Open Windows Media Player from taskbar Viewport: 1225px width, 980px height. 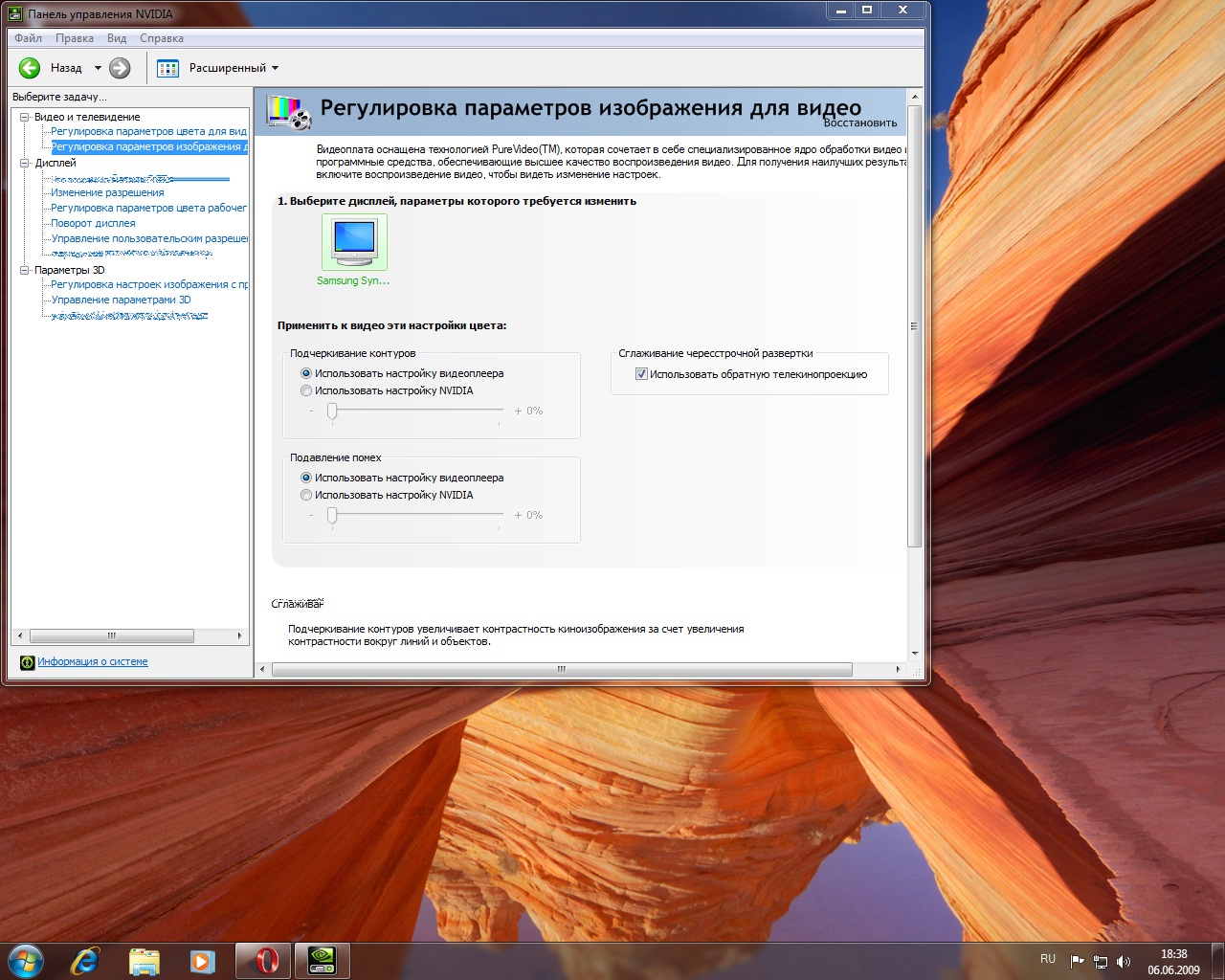[x=202, y=960]
